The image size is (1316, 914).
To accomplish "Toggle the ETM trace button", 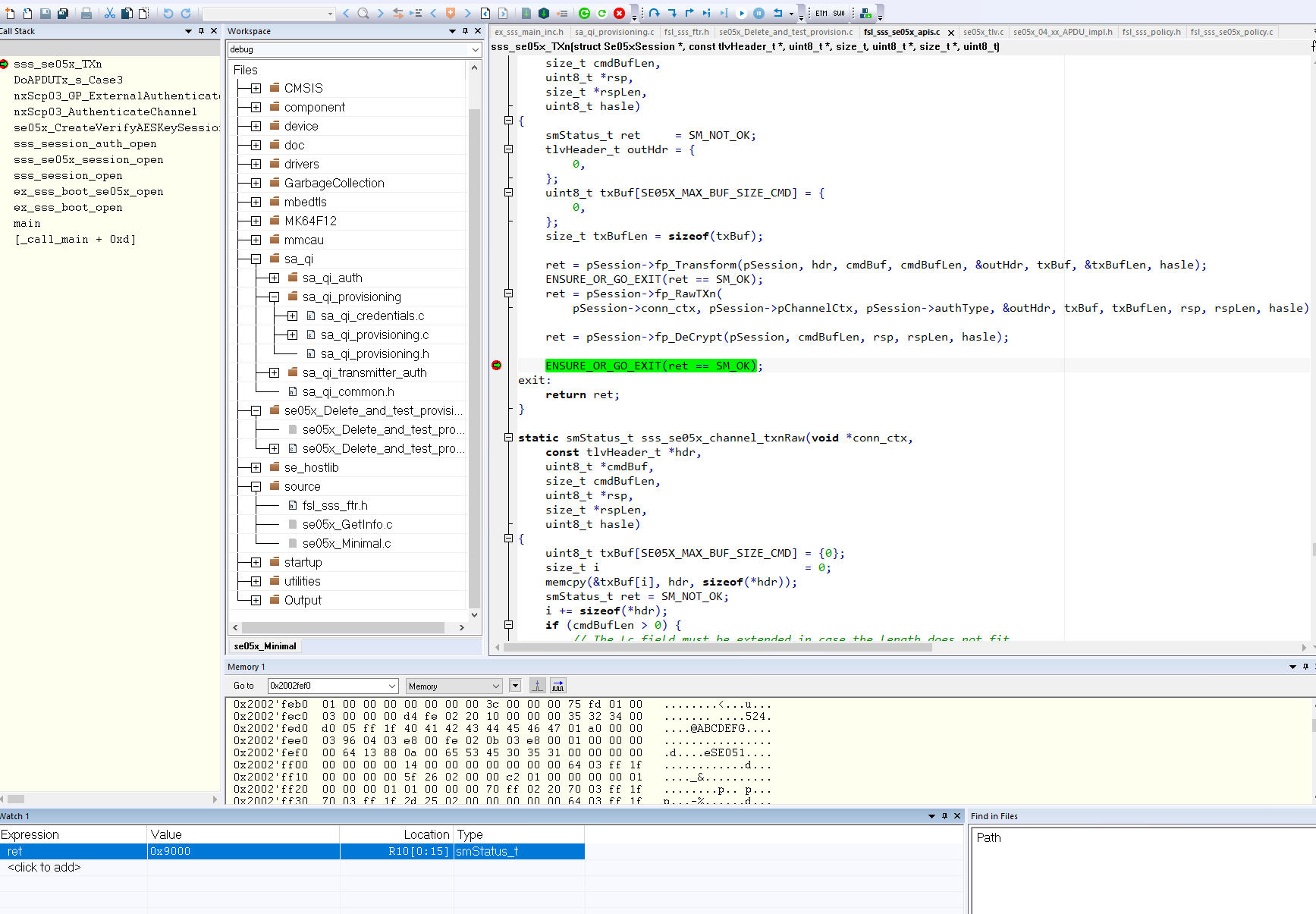I will [821, 13].
